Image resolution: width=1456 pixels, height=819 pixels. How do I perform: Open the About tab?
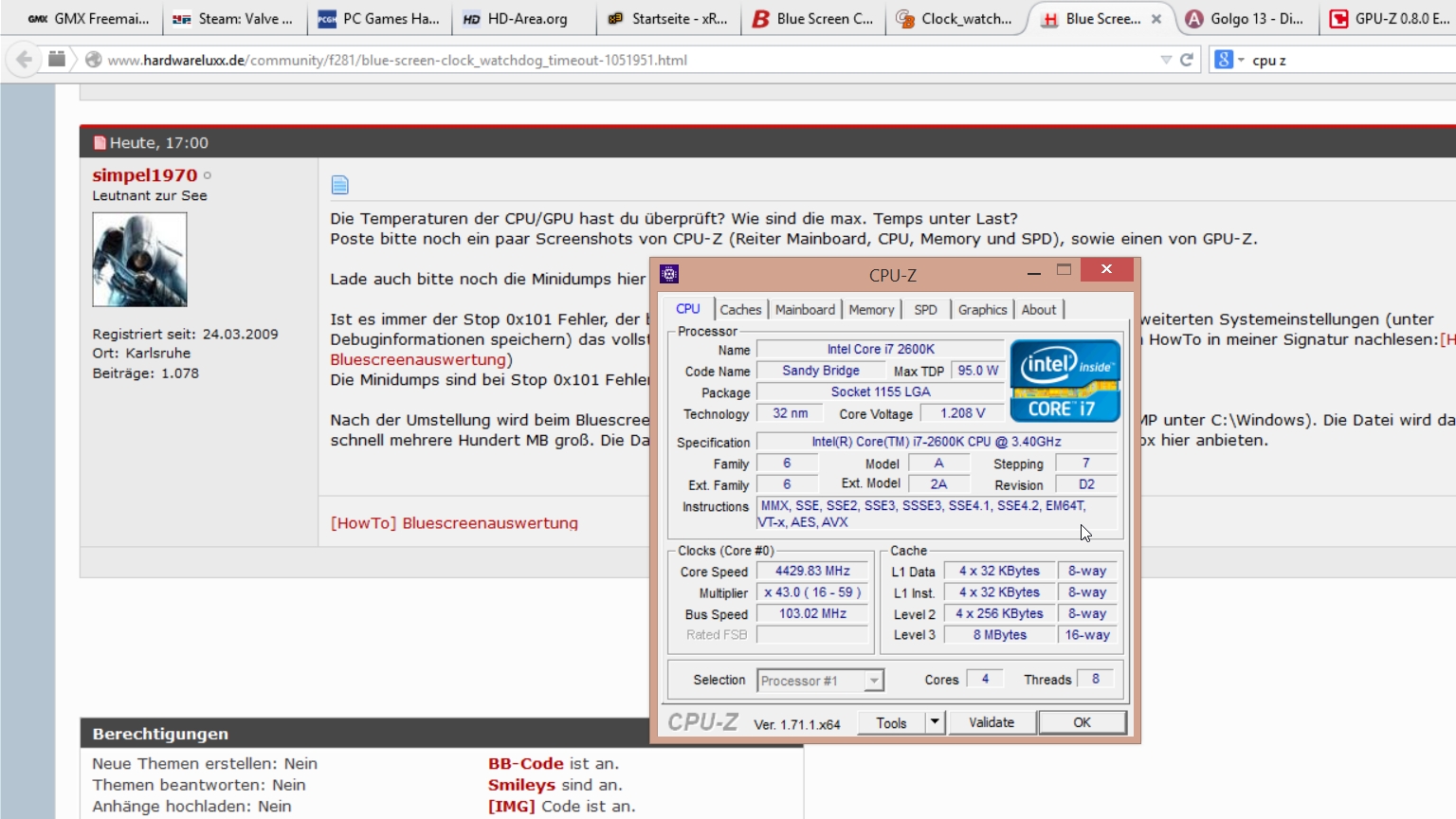(x=1039, y=310)
